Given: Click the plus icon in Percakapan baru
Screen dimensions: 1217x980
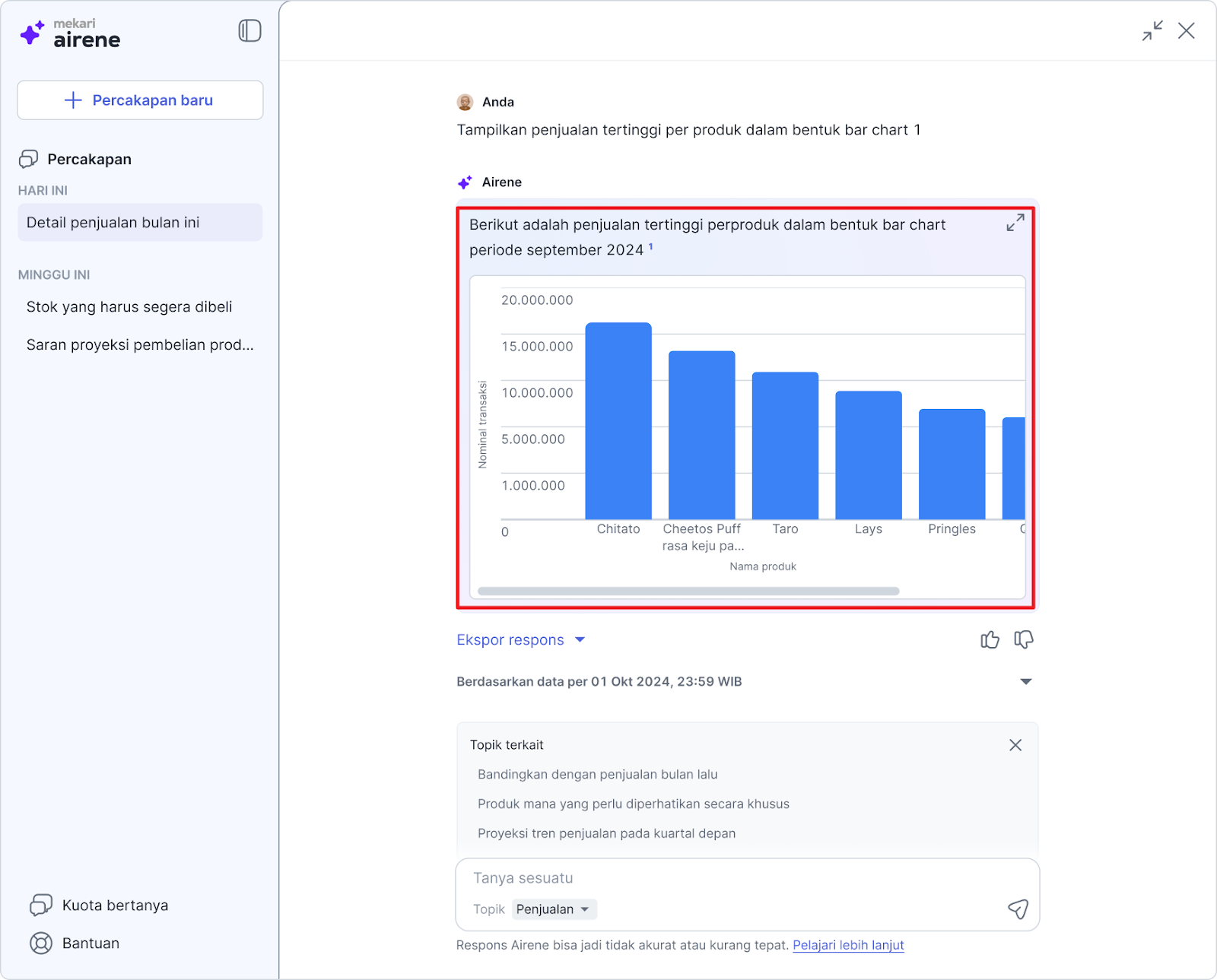Looking at the screenshot, I should (73, 100).
